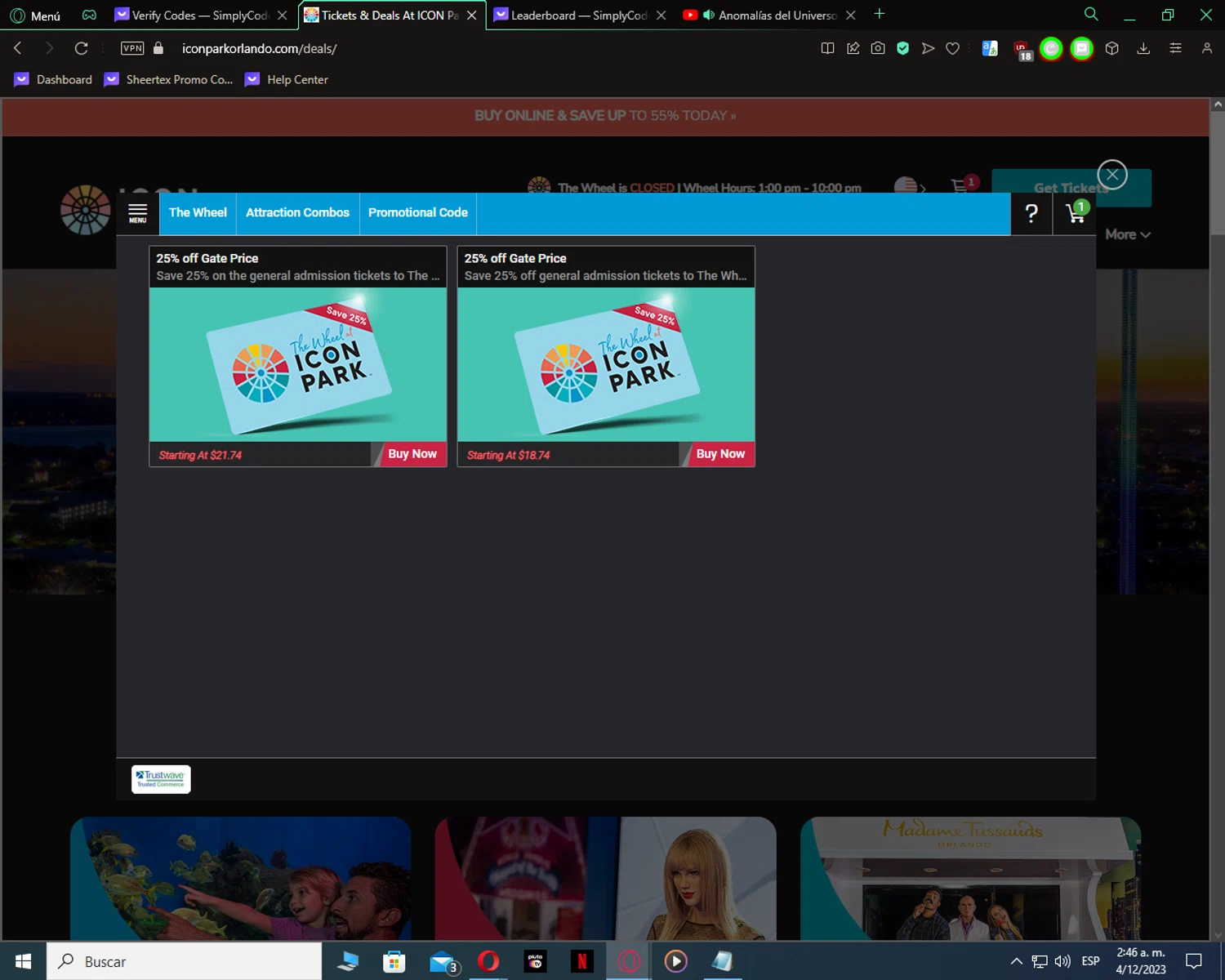Viewport: 1225px width, 980px height.
Task: Open the hamburger MENU icon in ticket widget
Action: pos(138,213)
